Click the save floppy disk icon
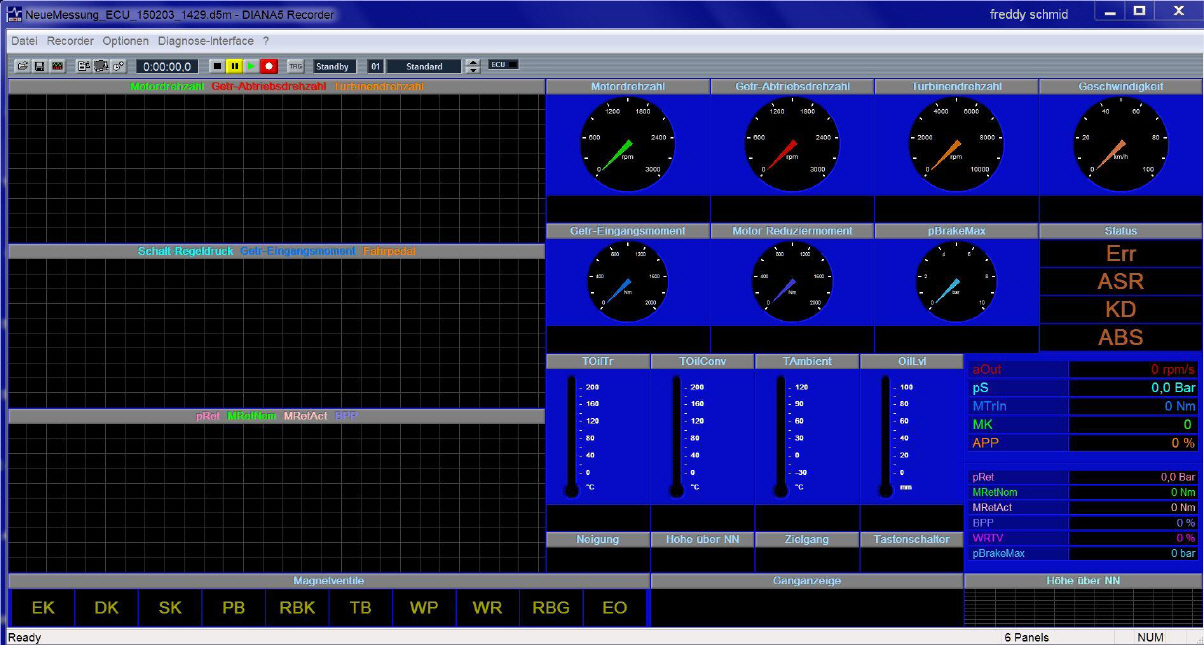Screen dimensions: 1204x645 coord(39,66)
